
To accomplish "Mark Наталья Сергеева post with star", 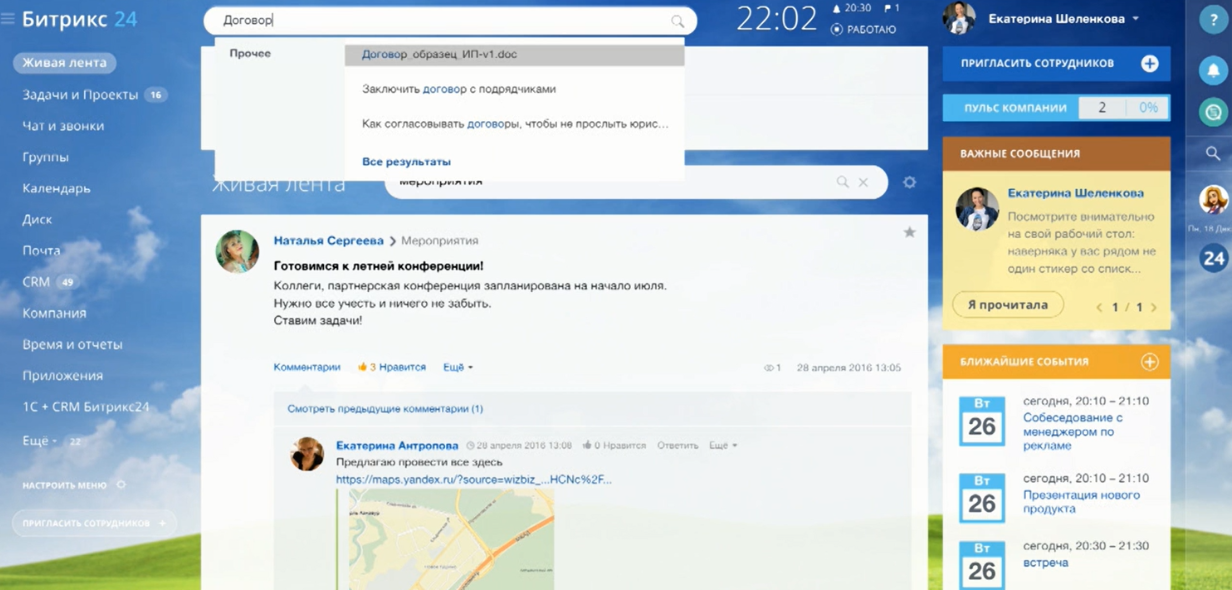I will click(x=909, y=232).
